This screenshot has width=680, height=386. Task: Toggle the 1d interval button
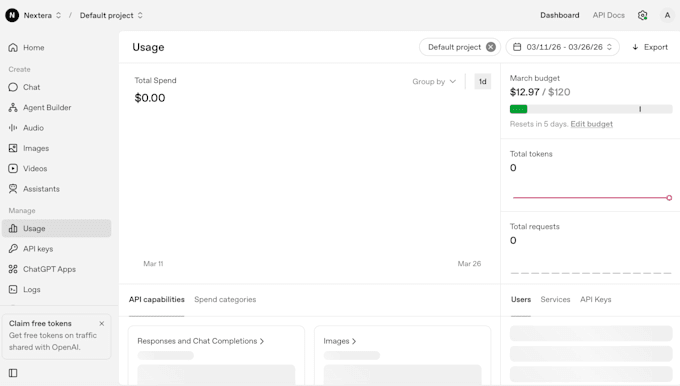[x=482, y=82]
